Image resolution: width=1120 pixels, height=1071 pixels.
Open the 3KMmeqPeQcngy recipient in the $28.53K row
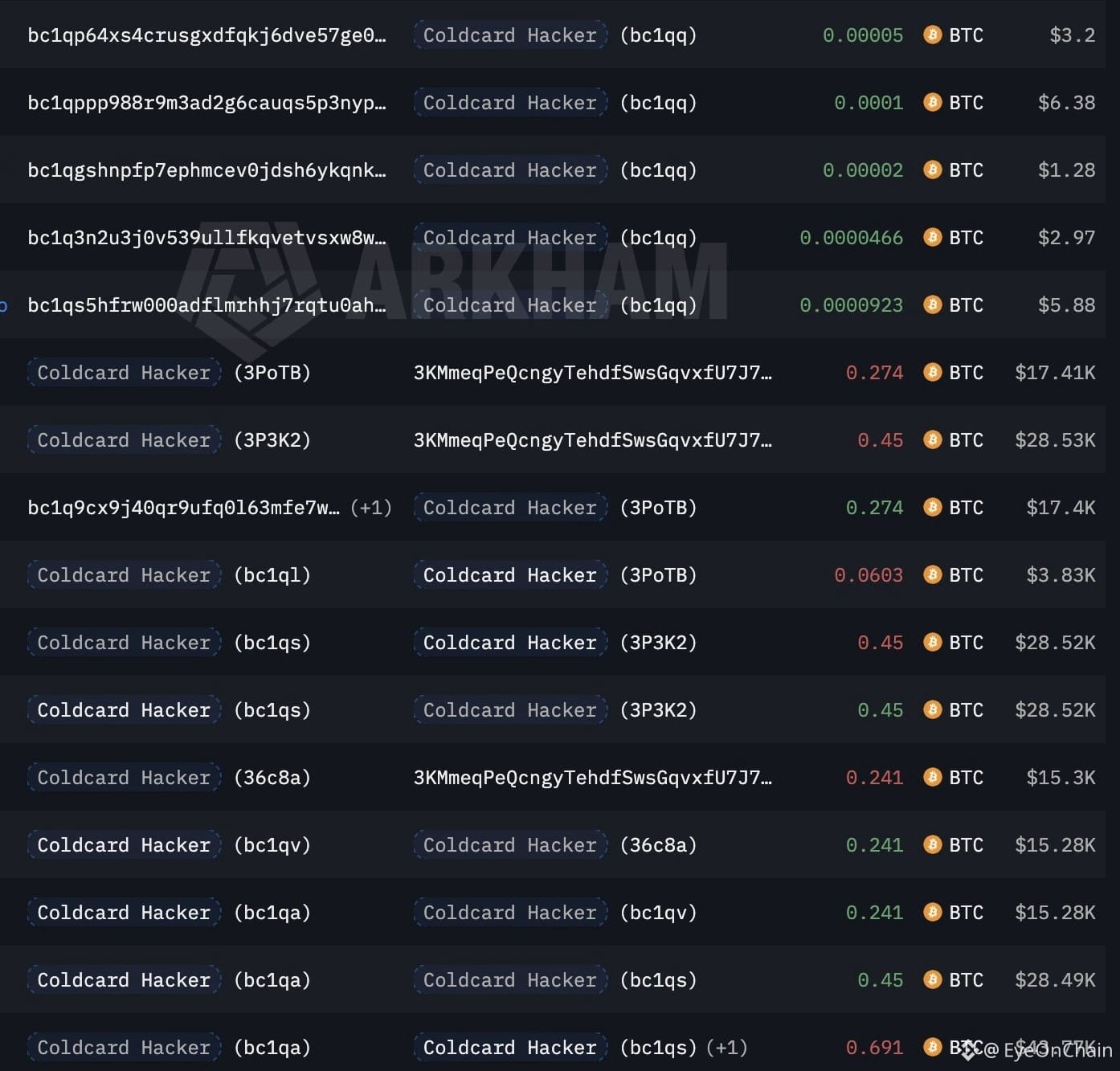tap(593, 440)
